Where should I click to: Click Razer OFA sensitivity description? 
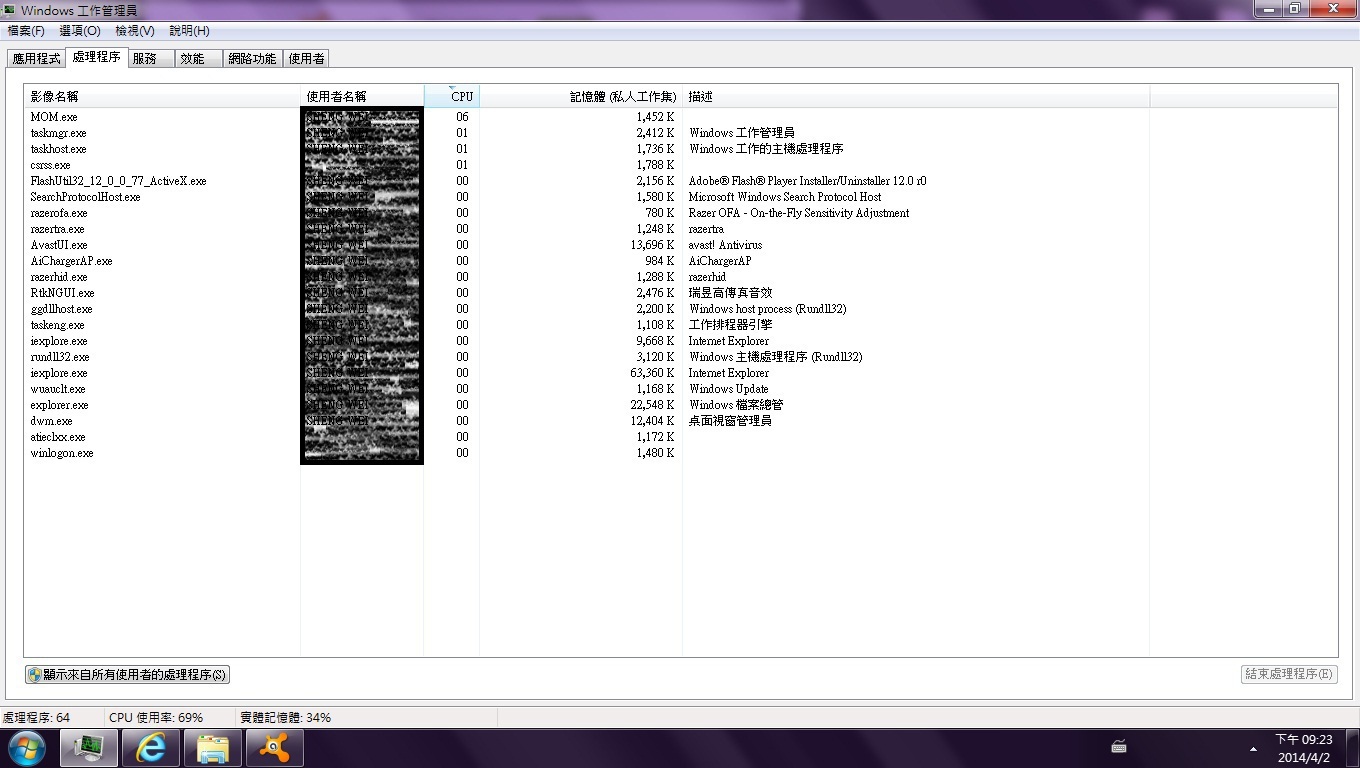[799, 213]
